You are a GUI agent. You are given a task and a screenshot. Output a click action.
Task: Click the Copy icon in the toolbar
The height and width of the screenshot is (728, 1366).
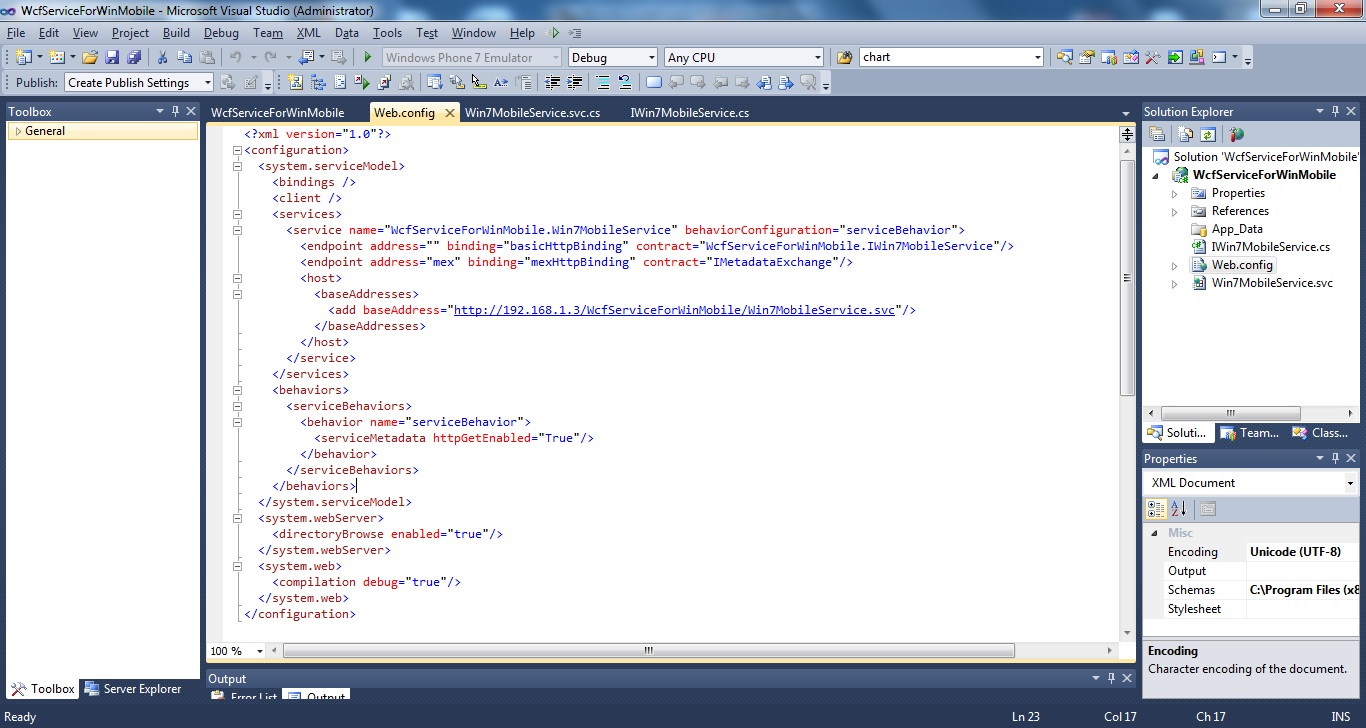click(x=185, y=57)
